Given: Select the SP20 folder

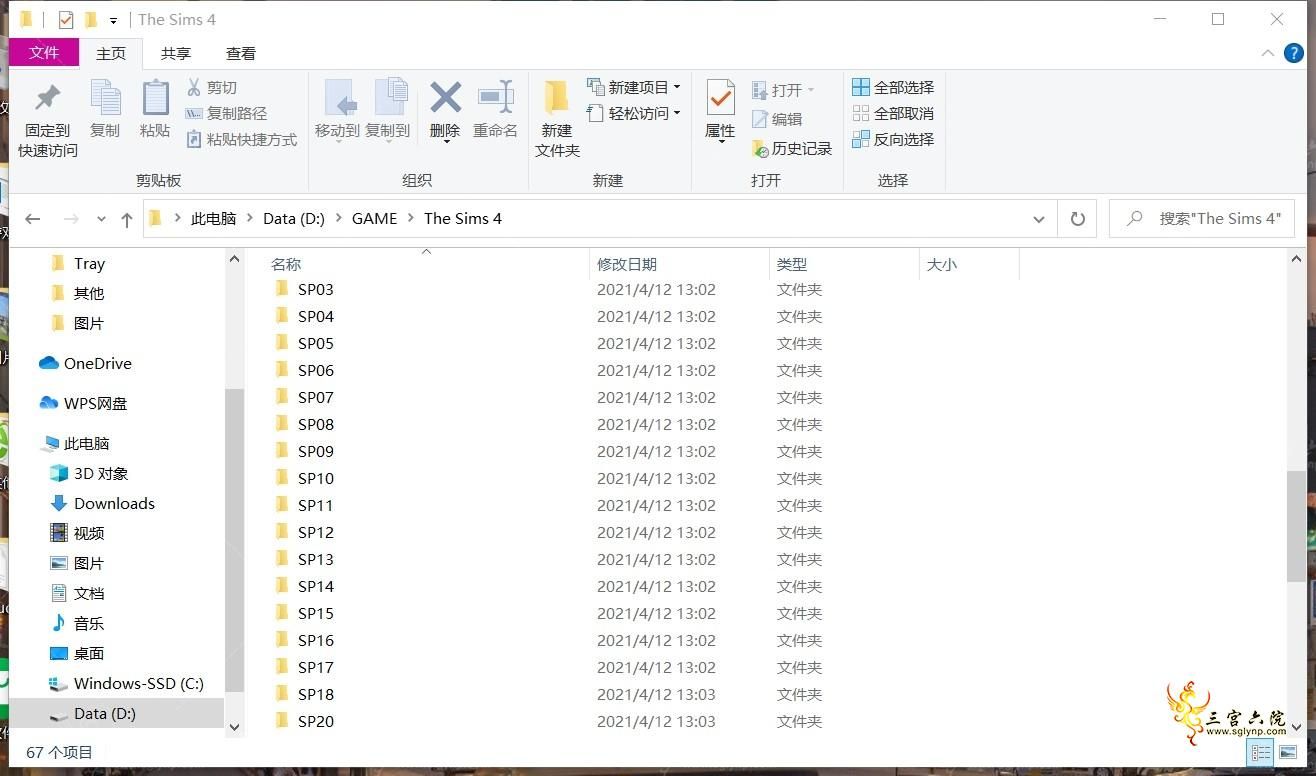Looking at the screenshot, I should pyautogui.click(x=304, y=721).
